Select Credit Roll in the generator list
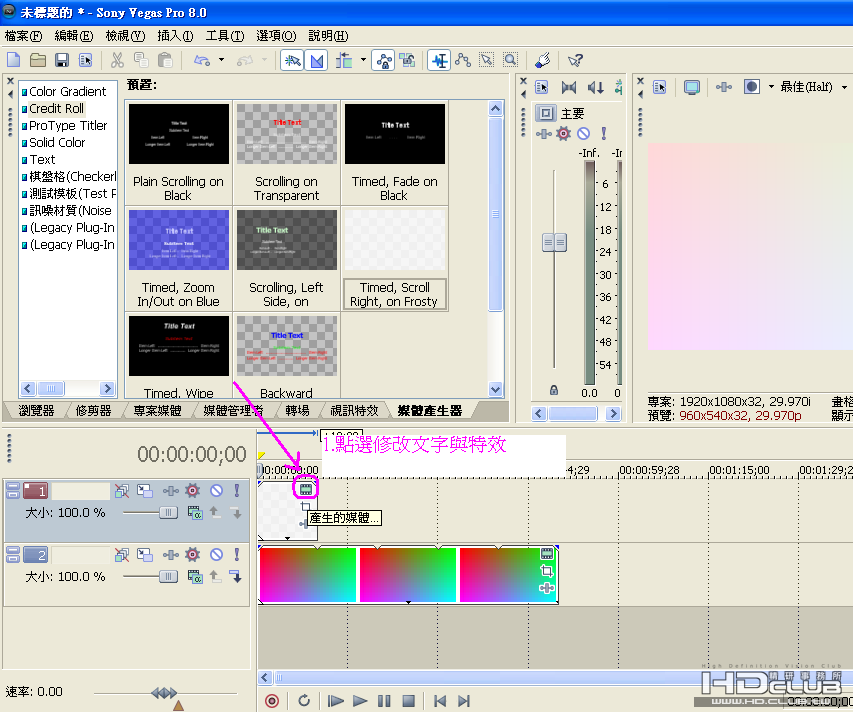This screenshot has height=712, width=853. 56,108
